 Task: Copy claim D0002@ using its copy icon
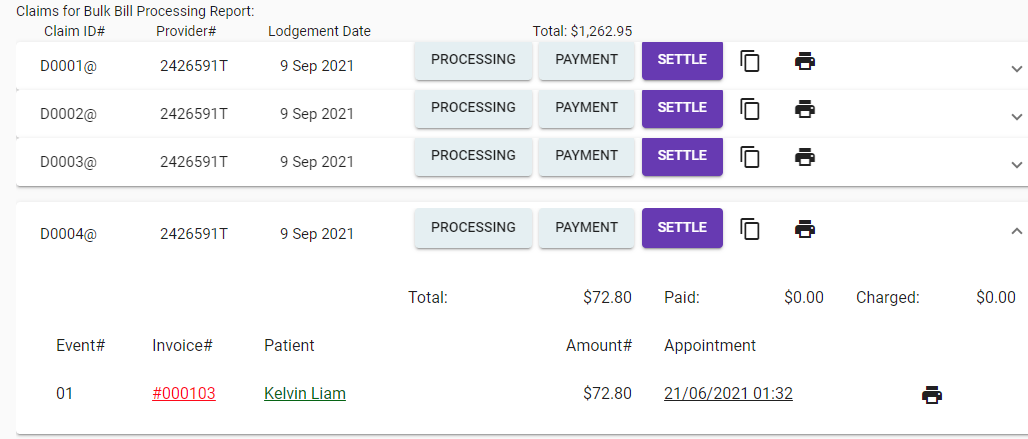[x=750, y=109]
